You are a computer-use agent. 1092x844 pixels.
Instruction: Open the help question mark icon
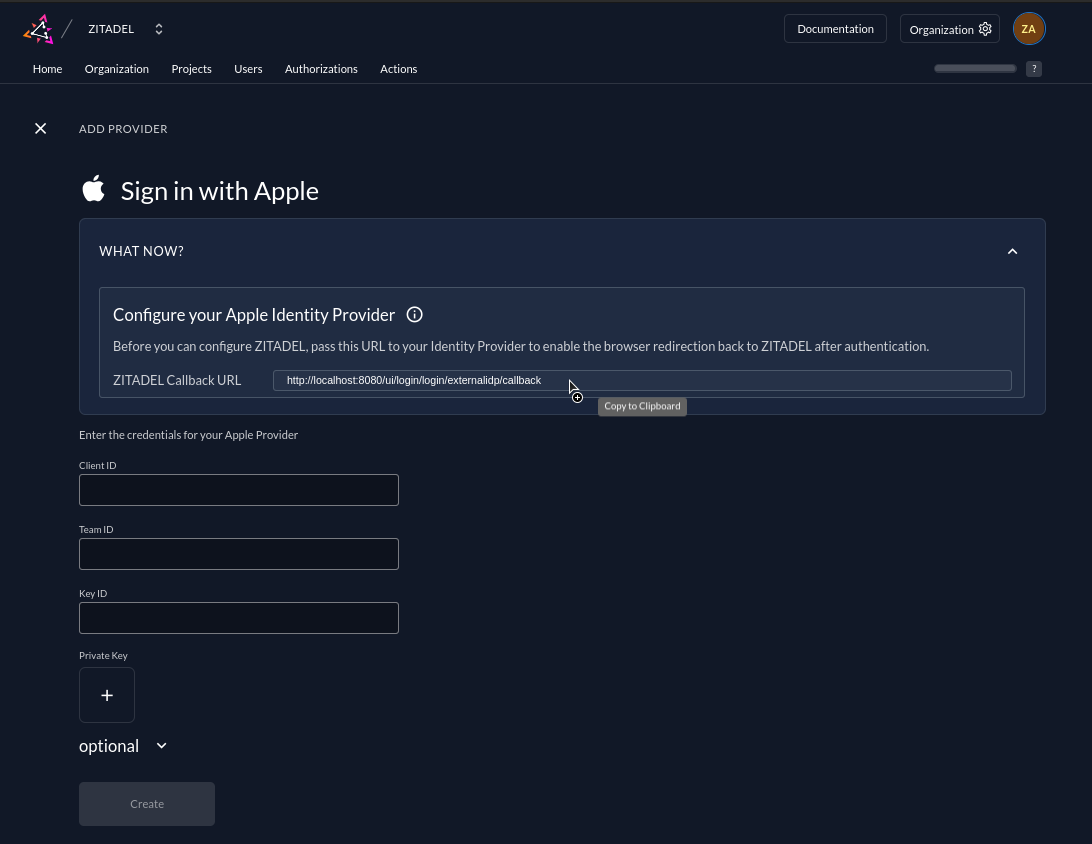pyautogui.click(x=1034, y=68)
